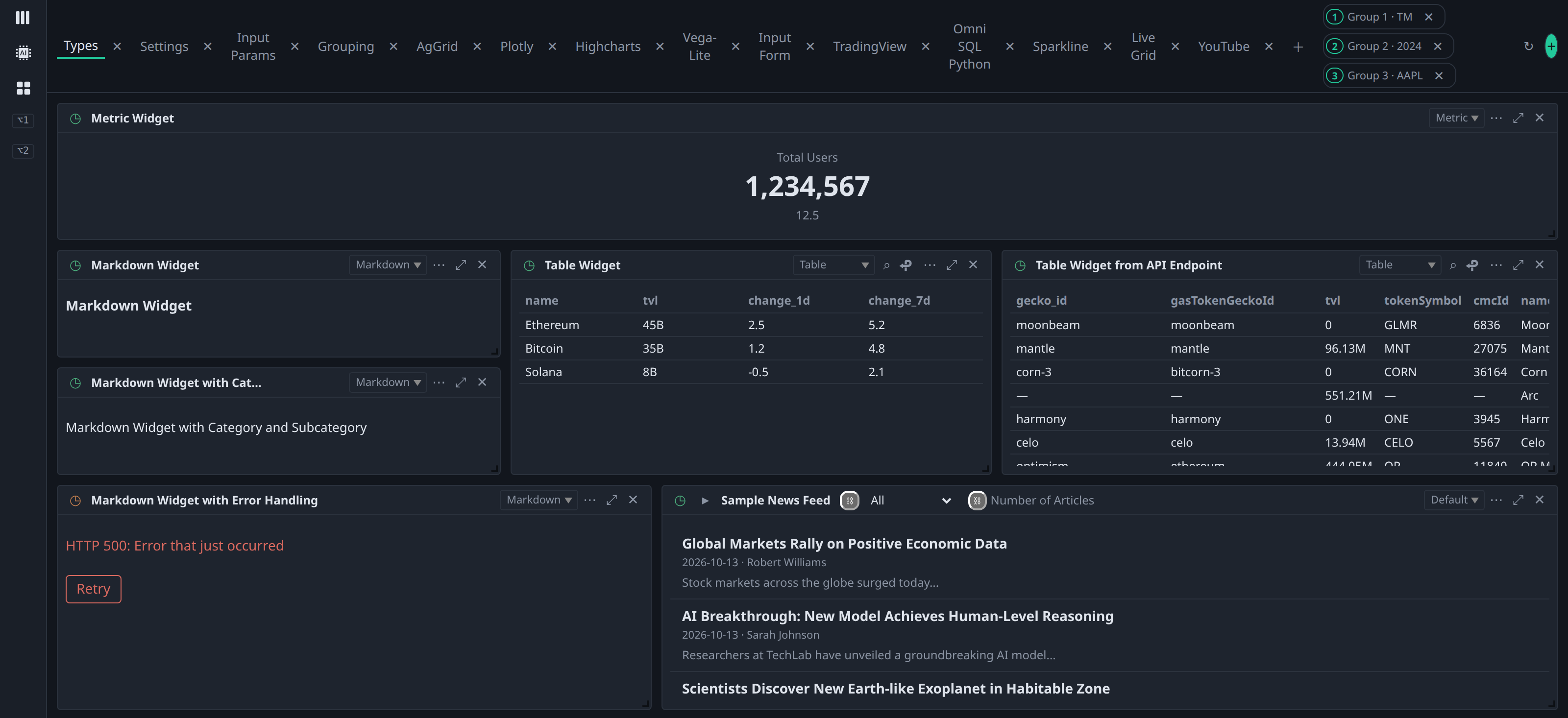This screenshot has height=718, width=1568.
Task: Click the clock icon of the Metric Widget
Action: coord(75,119)
